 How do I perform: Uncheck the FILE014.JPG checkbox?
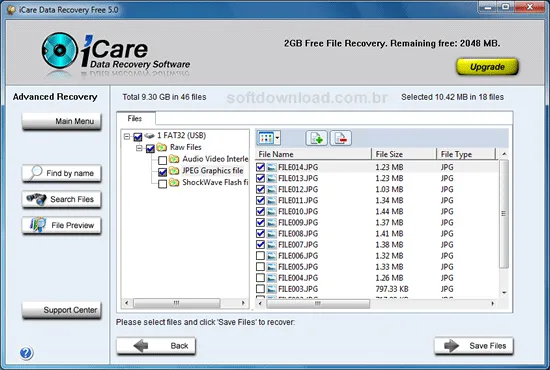[260, 167]
